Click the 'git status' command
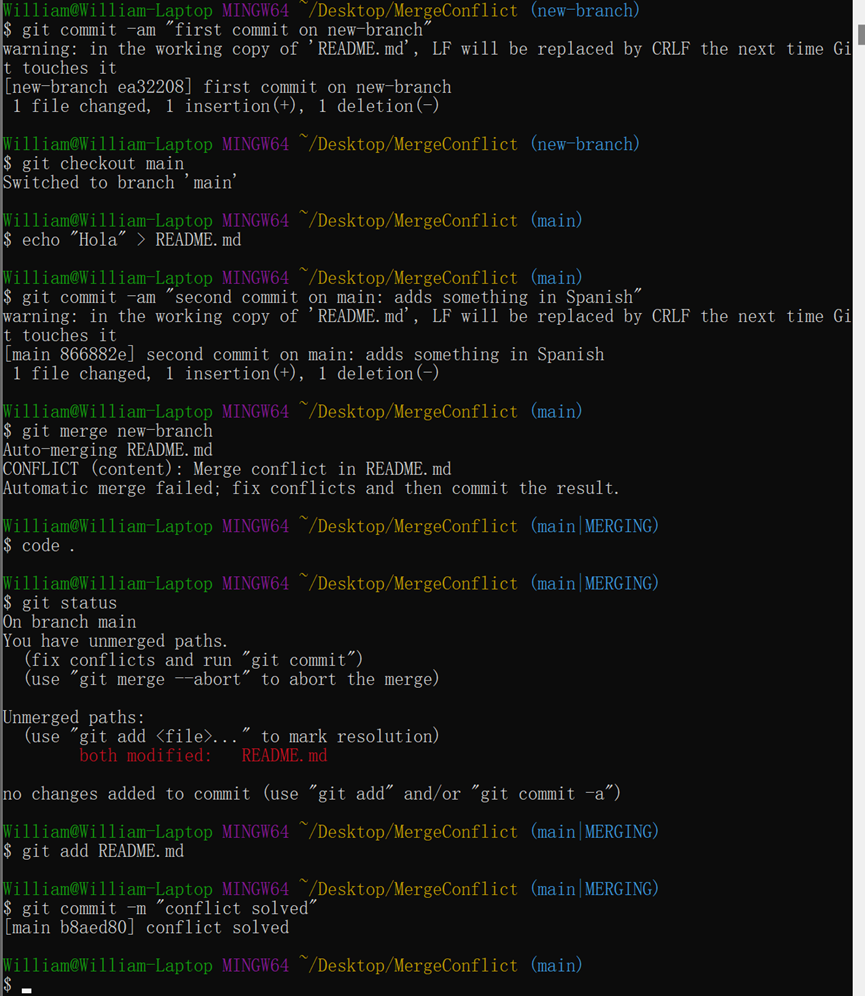 coord(70,603)
